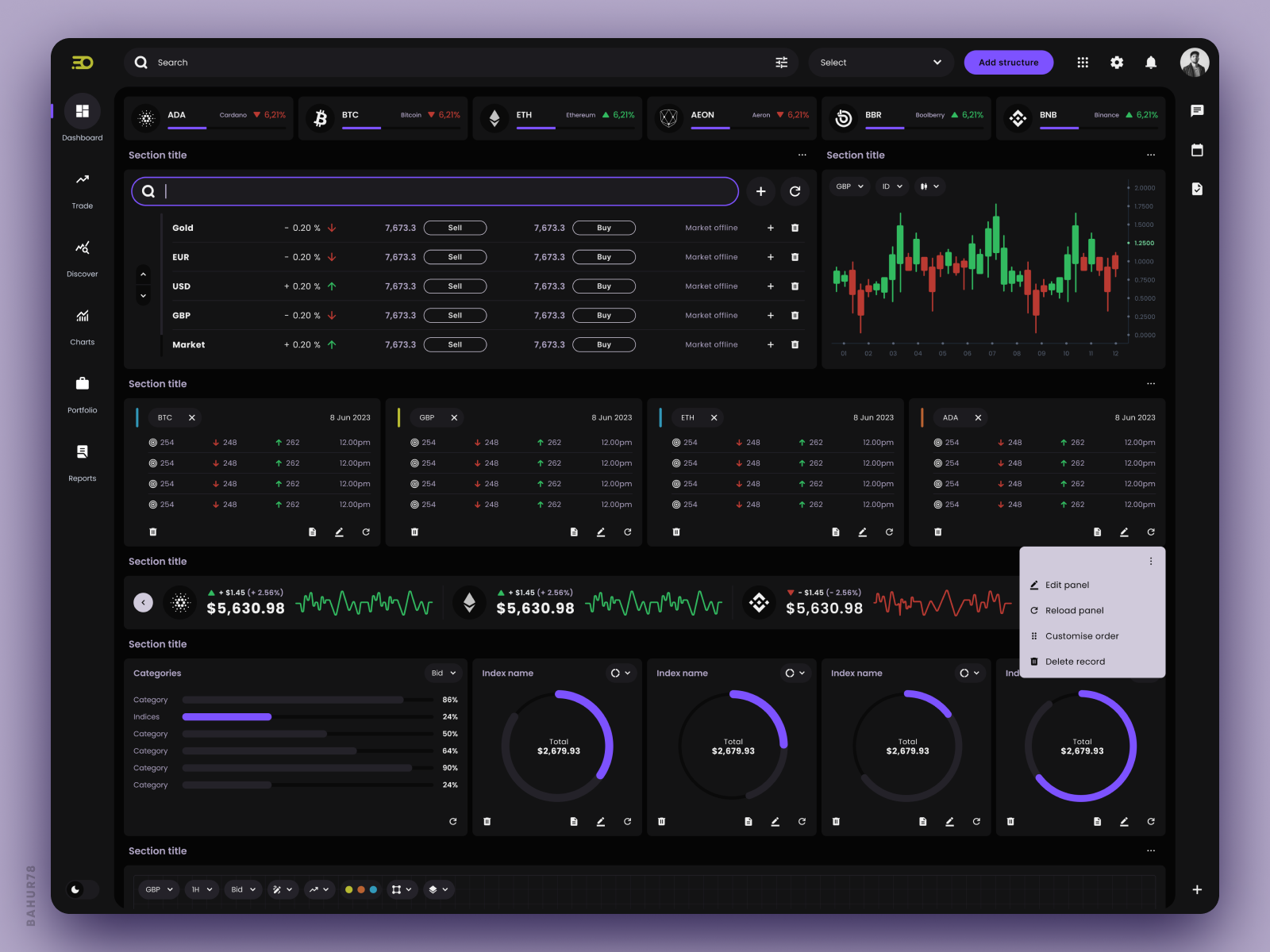Open the Bid dropdown in the Categories panel

coord(443,673)
